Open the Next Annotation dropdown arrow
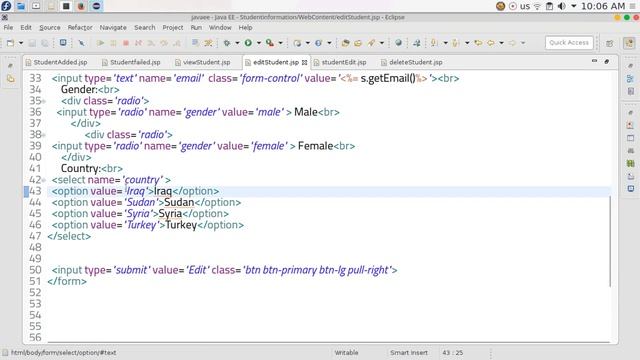This screenshot has width=640, height=360. point(445,43)
